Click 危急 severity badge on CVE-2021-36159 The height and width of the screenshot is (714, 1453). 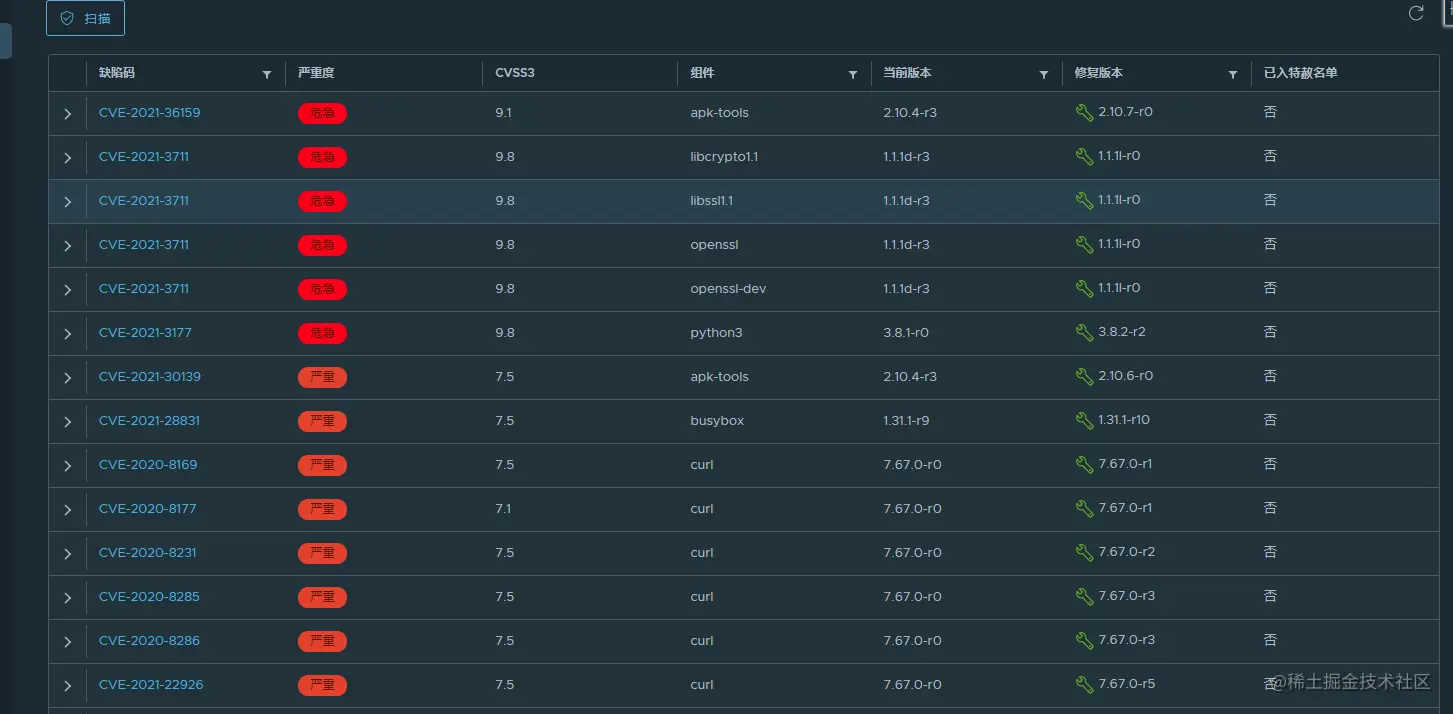pos(322,114)
